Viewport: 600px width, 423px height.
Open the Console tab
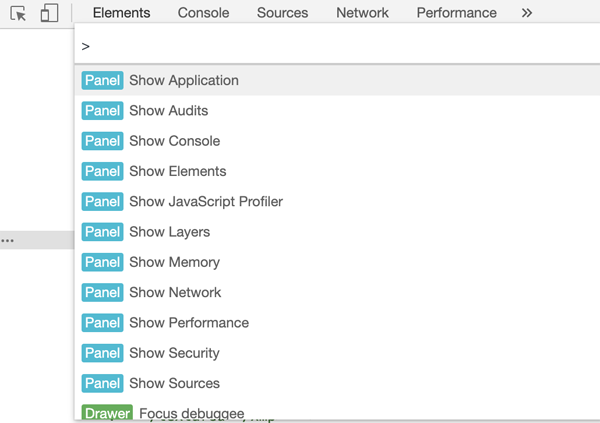coord(203,13)
